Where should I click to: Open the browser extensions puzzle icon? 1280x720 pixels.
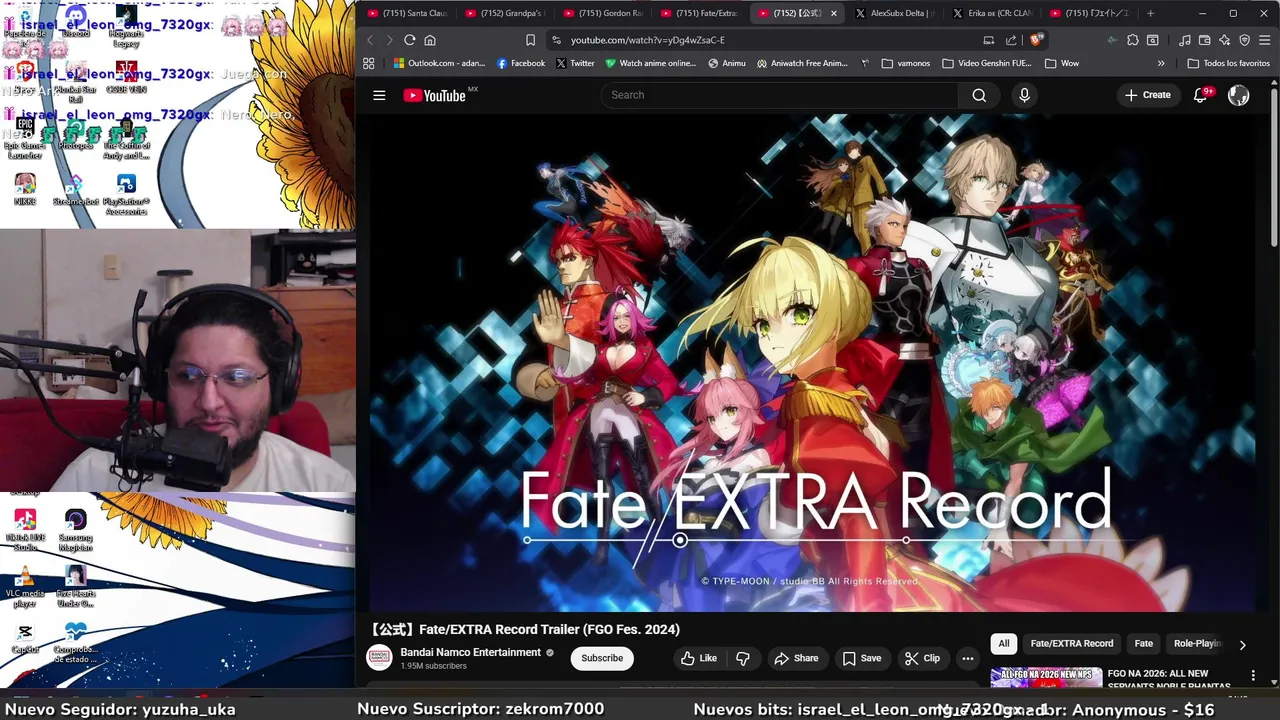point(1132,40)
